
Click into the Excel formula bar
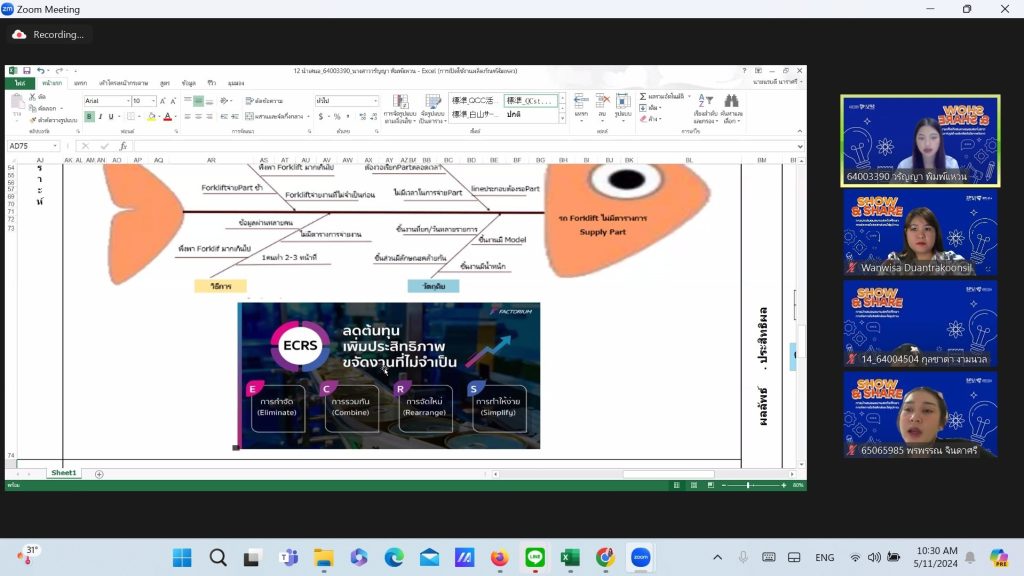(x=465, y=146)
